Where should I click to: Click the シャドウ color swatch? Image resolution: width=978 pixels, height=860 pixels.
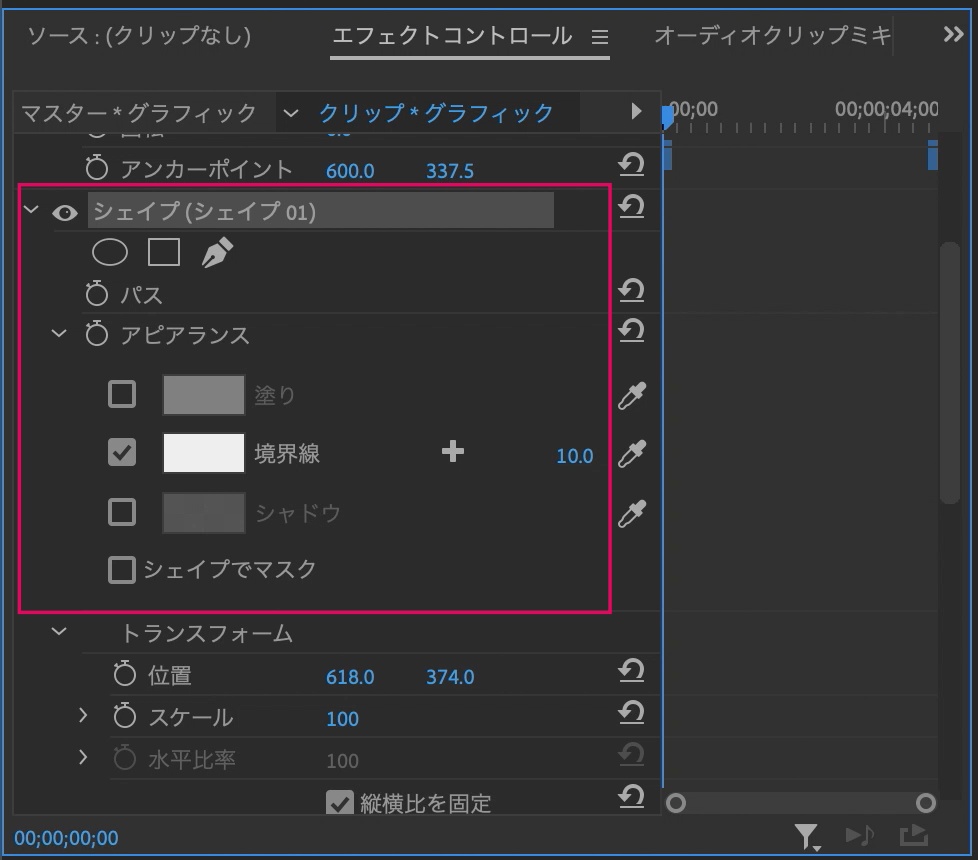tap(204, 513)
